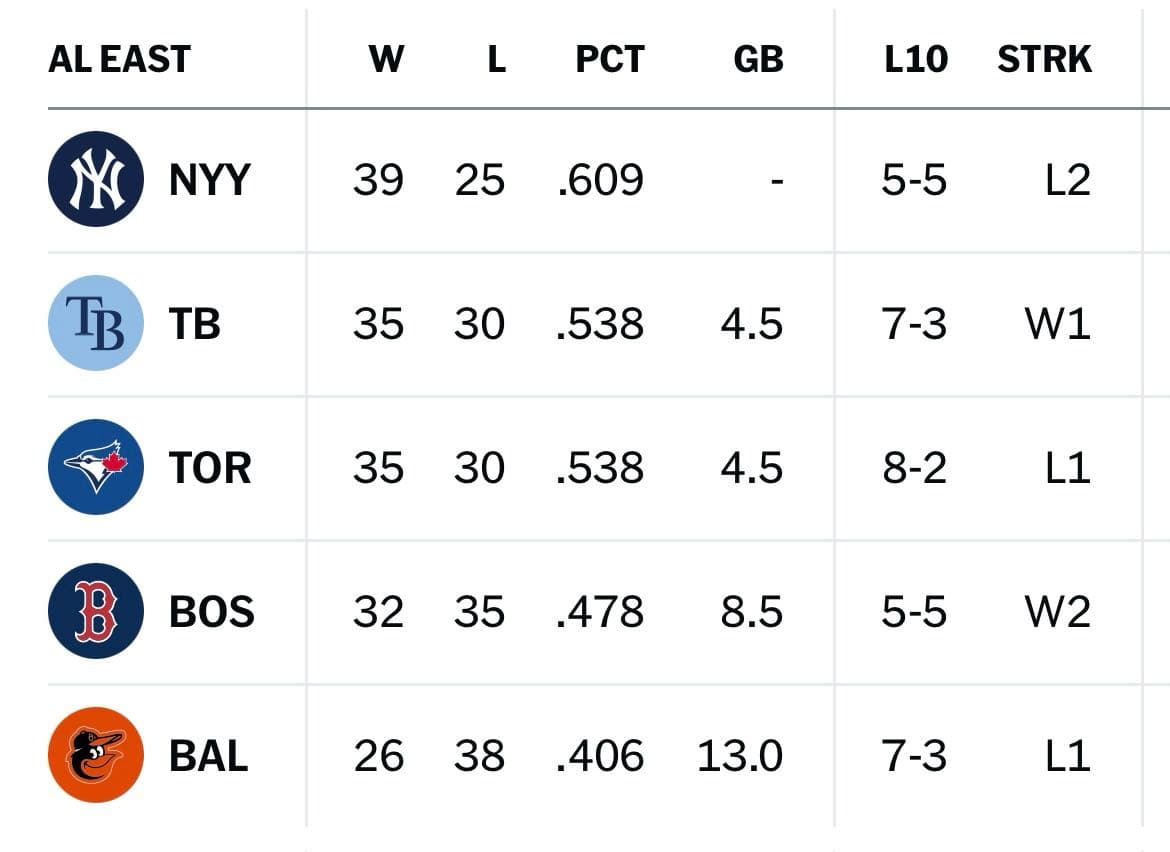Image resolution: width=1170 pixels, height=852 pixels.
Task: Sort by L10 column header
Action: pyautogui.click(x=916, y=60)
